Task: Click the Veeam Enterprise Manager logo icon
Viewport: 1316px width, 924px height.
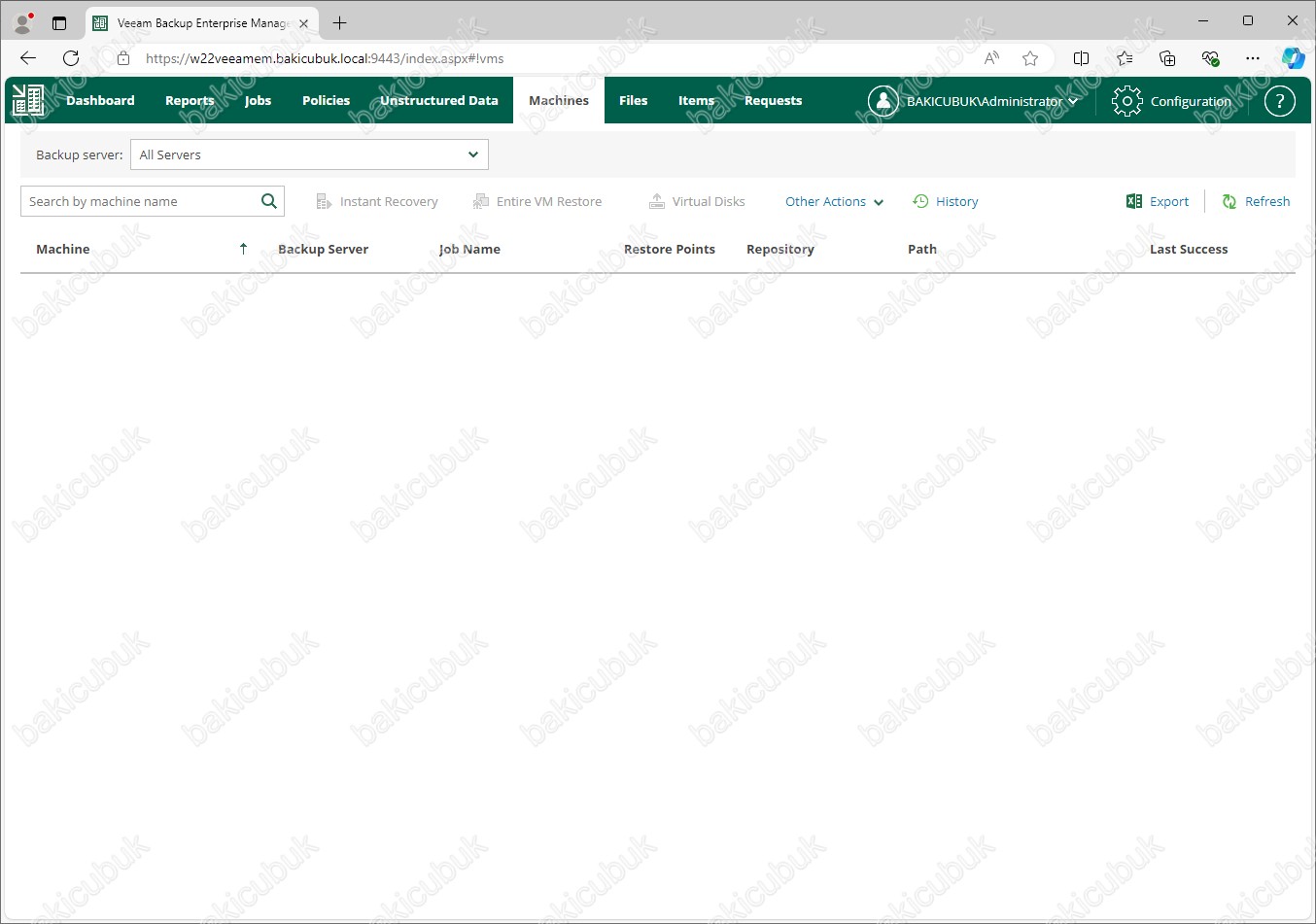Action: [x=28, y=100]
